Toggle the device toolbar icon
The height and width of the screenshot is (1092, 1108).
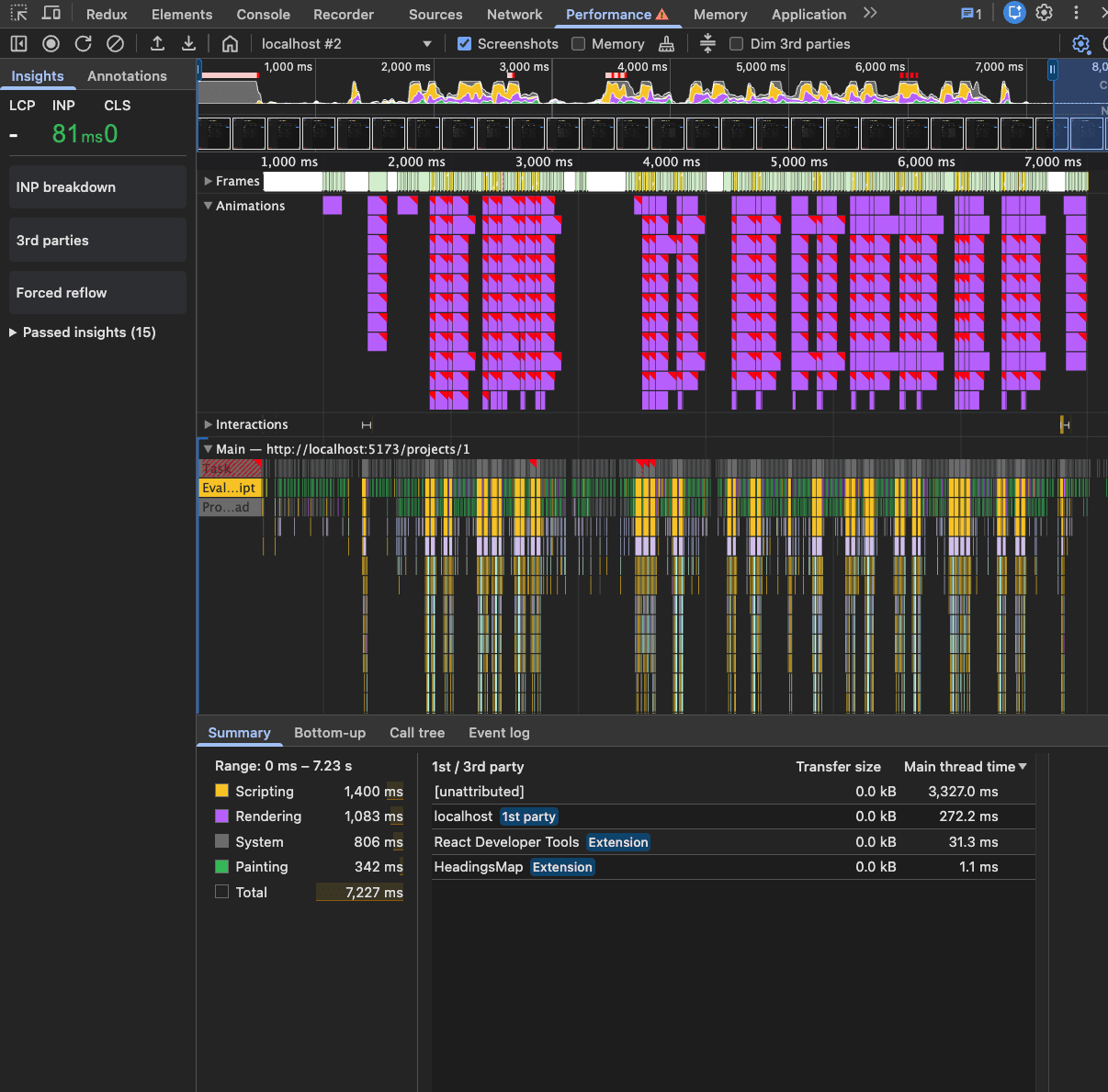pos(51,14)
